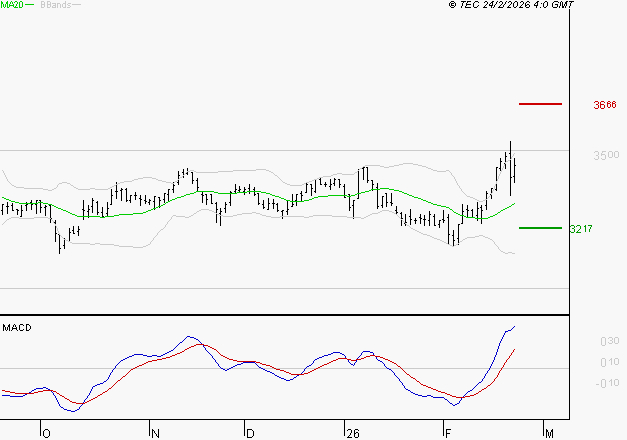This screenshot has width=627, height=440.
Task: Click the O month marker on time axis
Action: click(x=46, y=434)
